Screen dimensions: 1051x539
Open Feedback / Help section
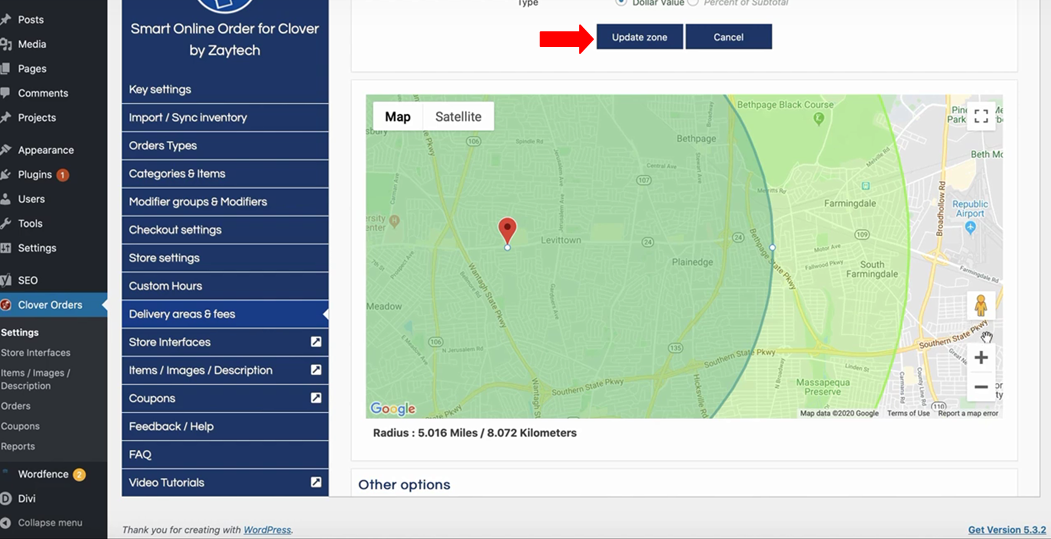pyautogui.click(x=225, y=426)
